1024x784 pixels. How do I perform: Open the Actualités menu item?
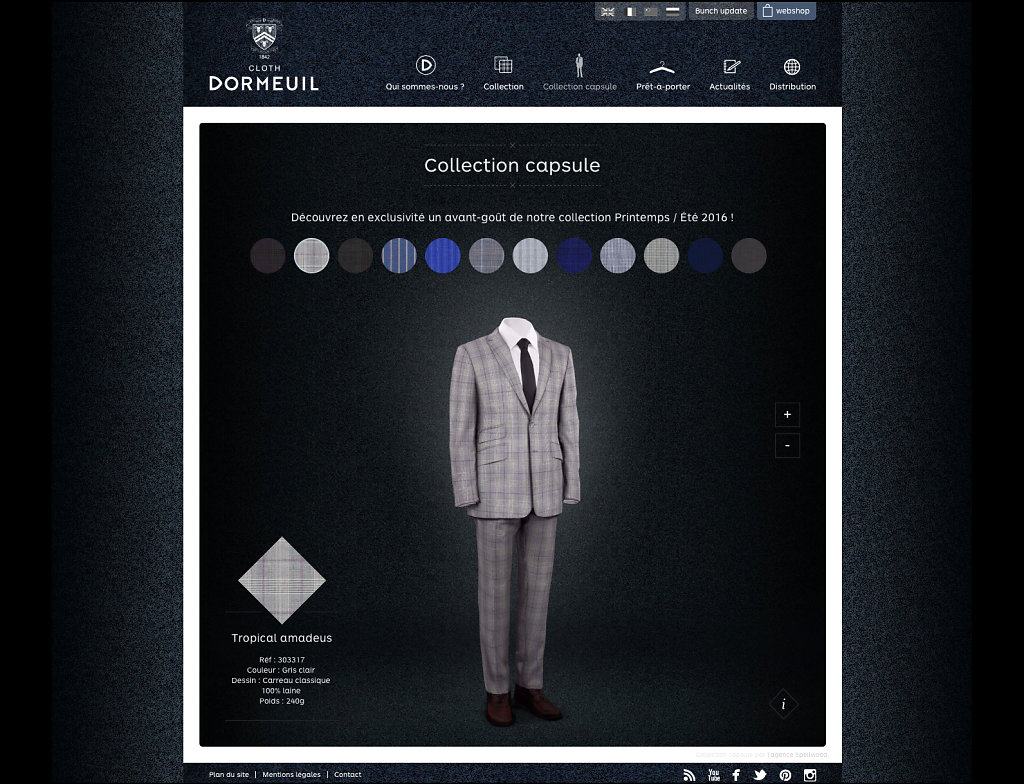pyautogui.click(x=729, y=74)
